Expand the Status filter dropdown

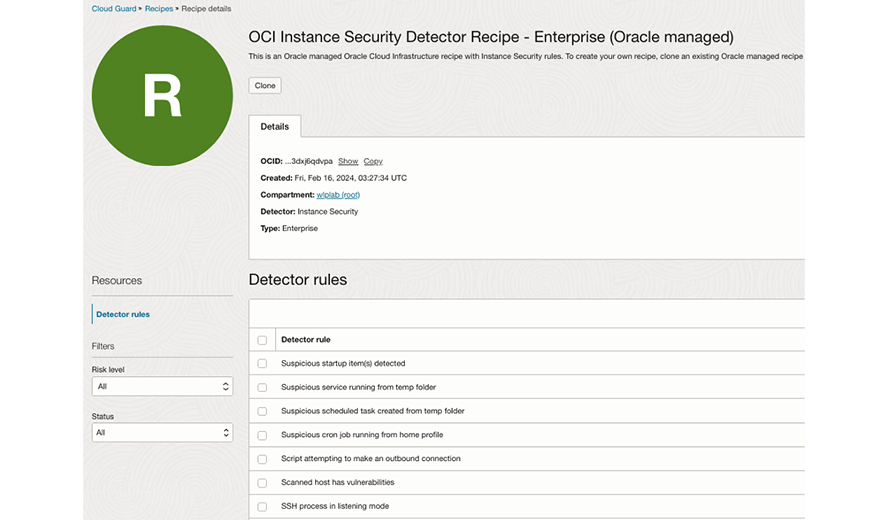click(162, 433)
